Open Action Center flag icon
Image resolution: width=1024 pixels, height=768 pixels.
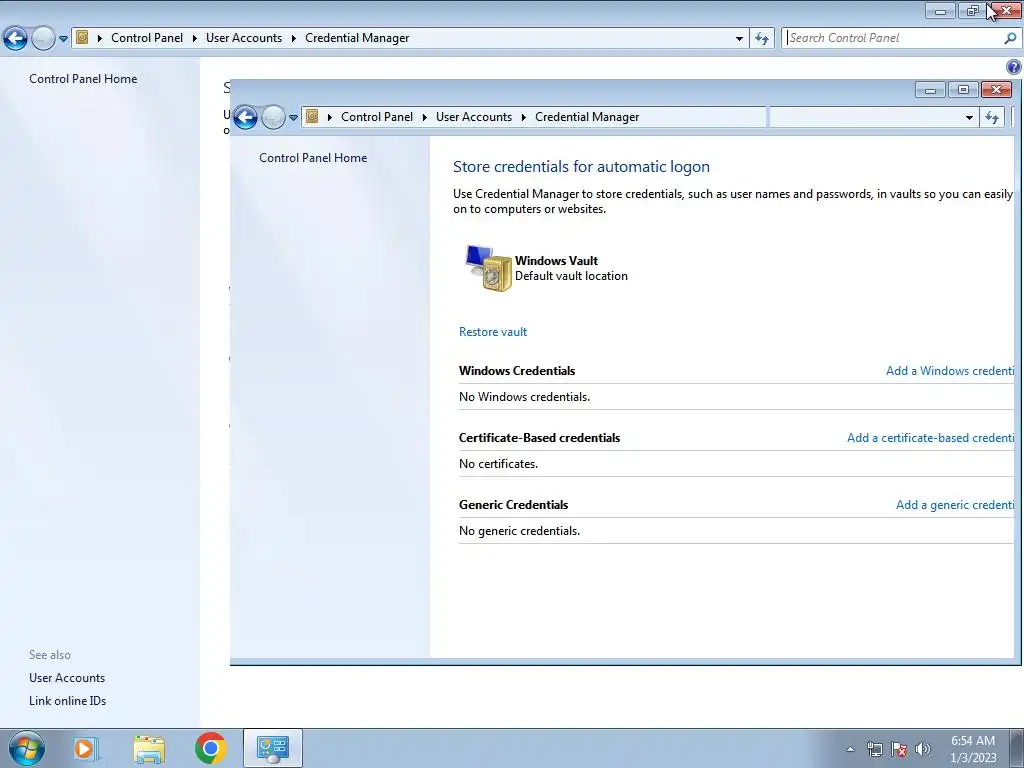click(899, 749)
